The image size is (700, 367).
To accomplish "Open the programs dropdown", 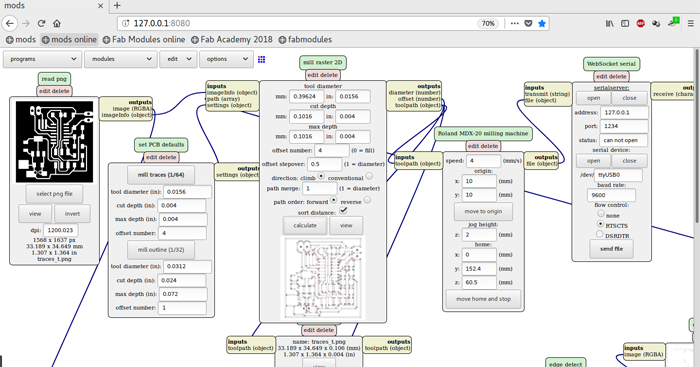I will (x=42, y=59).
